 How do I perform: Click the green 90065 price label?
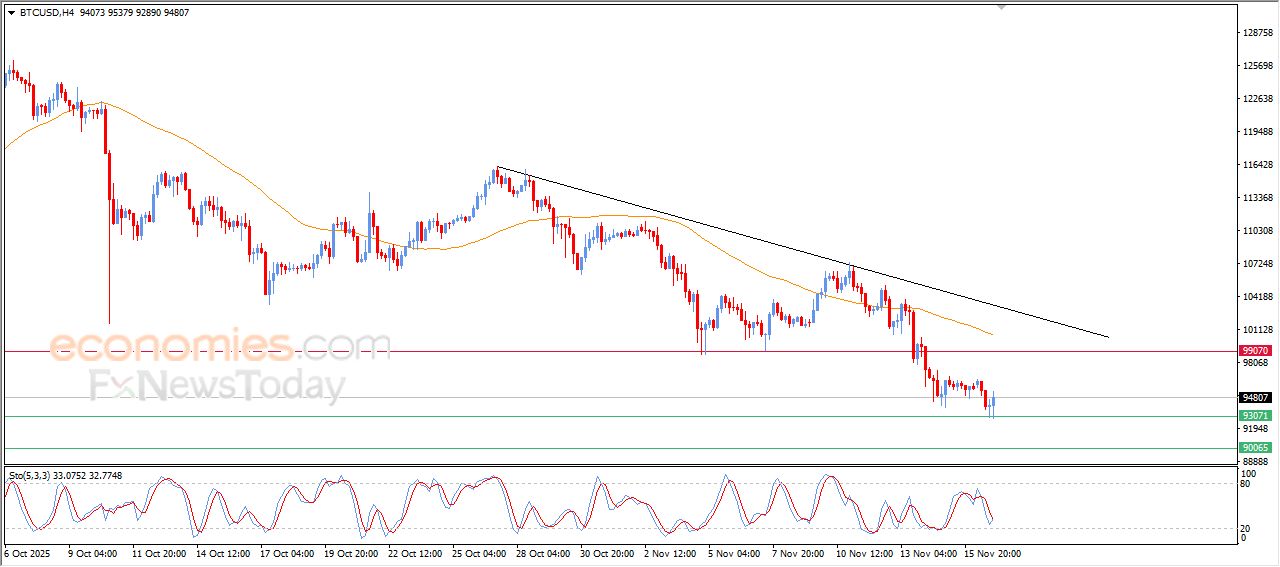coord(1255,448)
